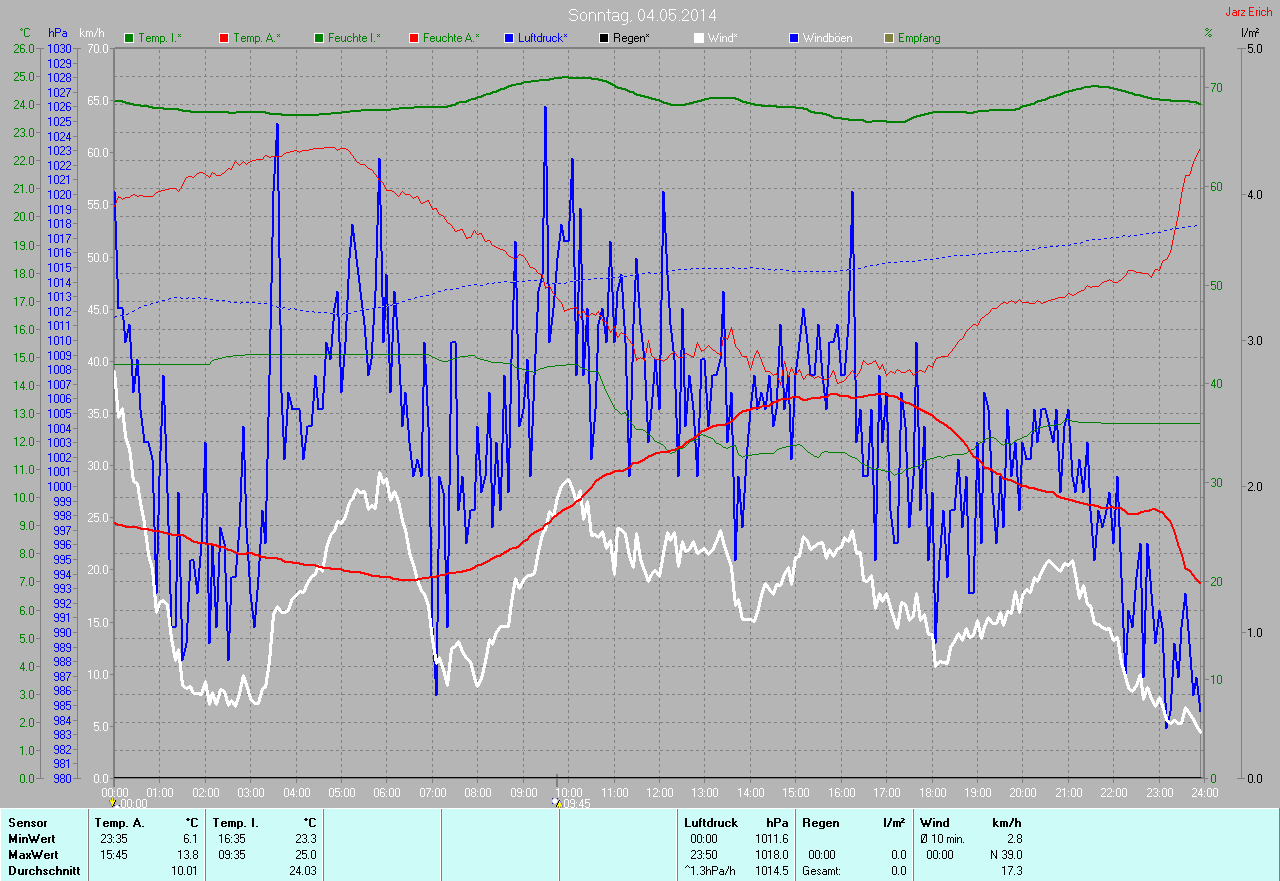Screen dimensions: 1280x881
Task: Toggle the Temp. A.* legend label
Action: 257,38
